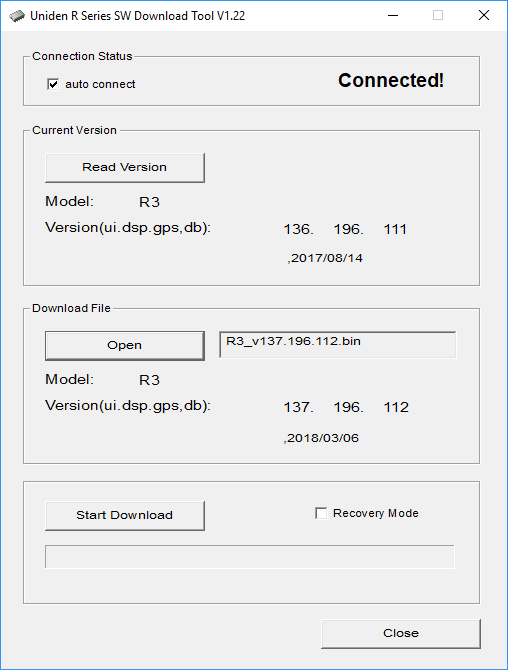Click the chip icon in title bar
The height and width of the screenshot is (670, 508).
[x=17, y=16]
